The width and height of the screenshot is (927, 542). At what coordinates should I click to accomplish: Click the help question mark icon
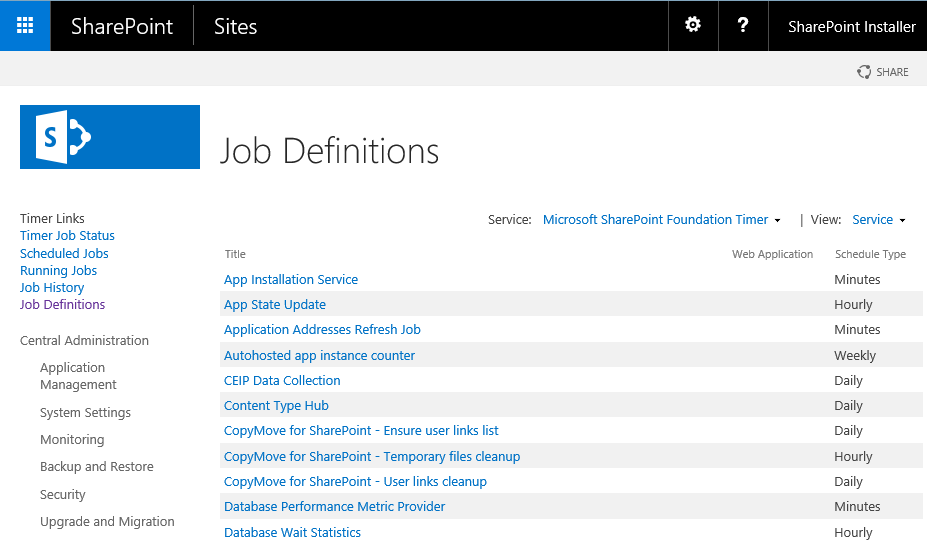coord(743,25)
